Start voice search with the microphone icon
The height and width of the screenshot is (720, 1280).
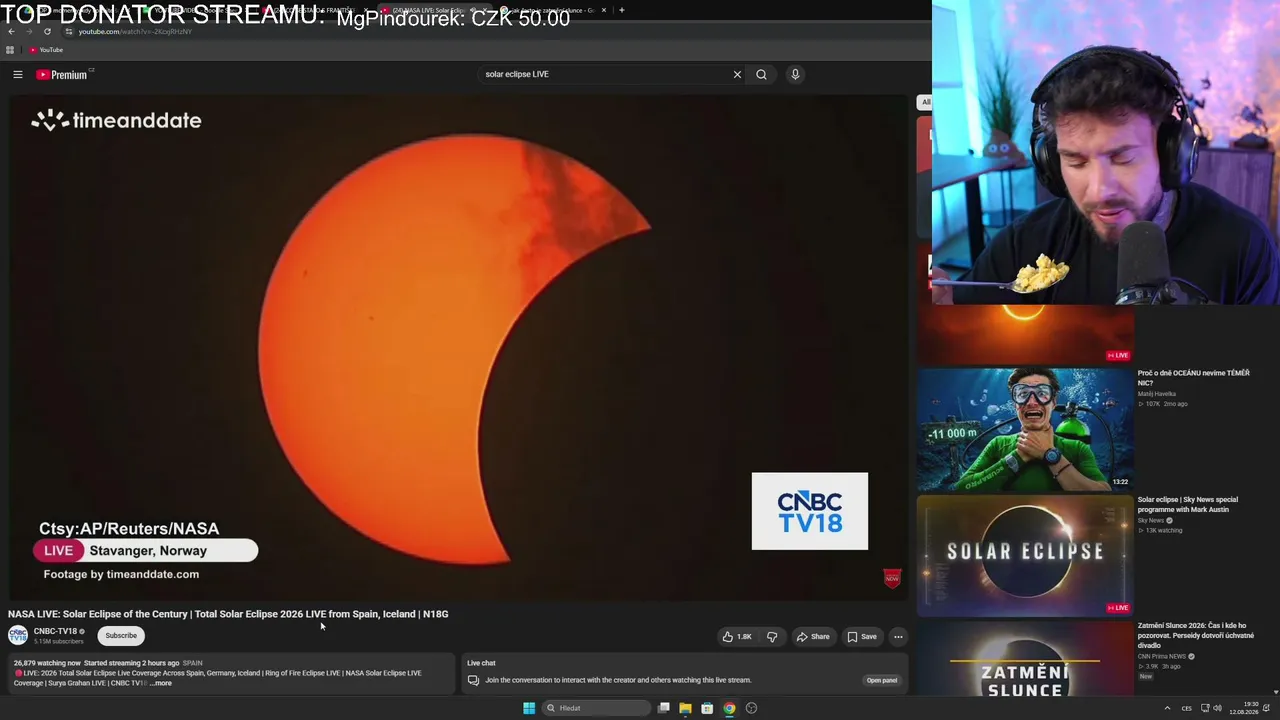pos(795,74)
